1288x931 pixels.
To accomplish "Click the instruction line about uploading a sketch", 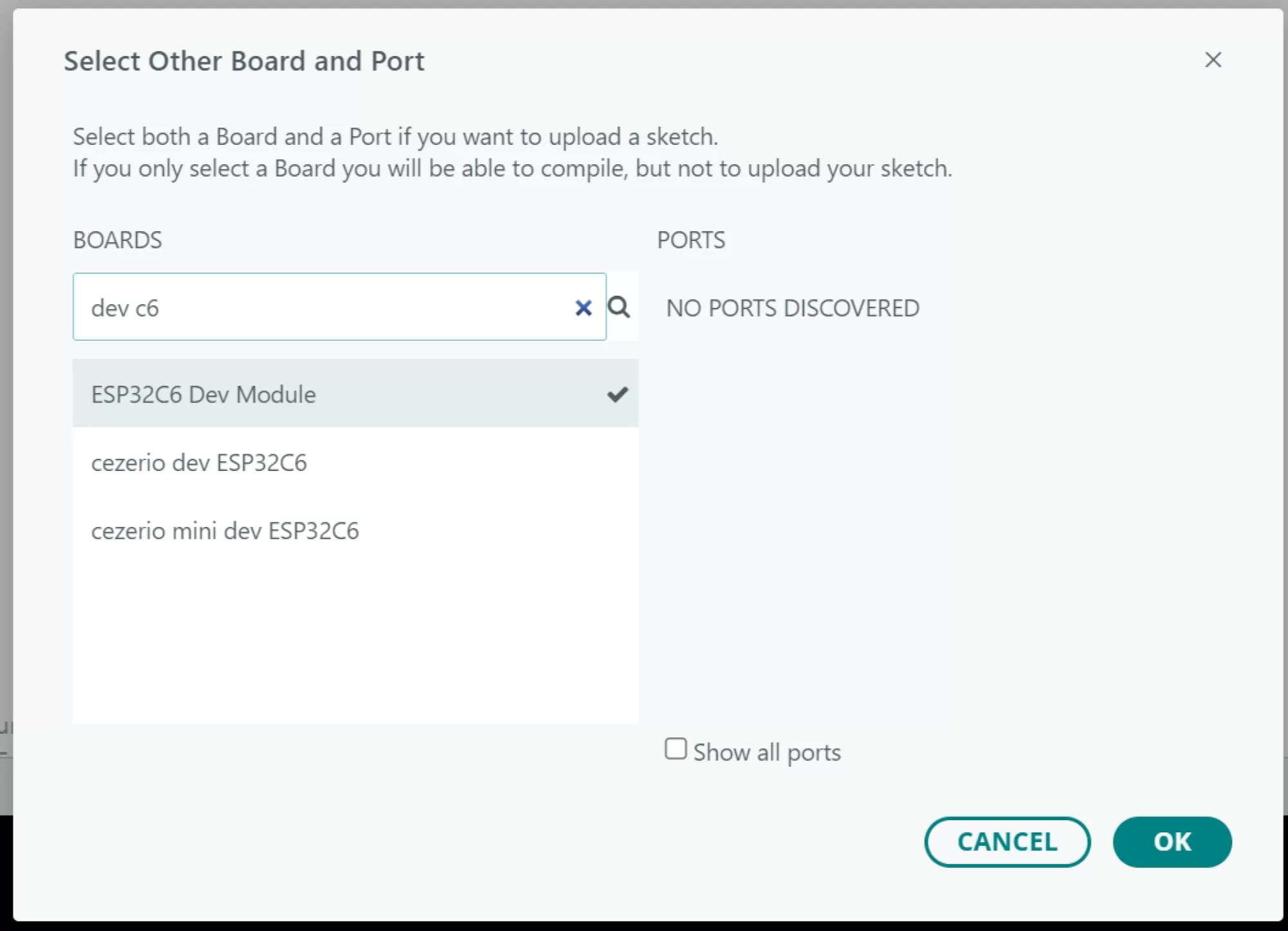I will (395, 137).
